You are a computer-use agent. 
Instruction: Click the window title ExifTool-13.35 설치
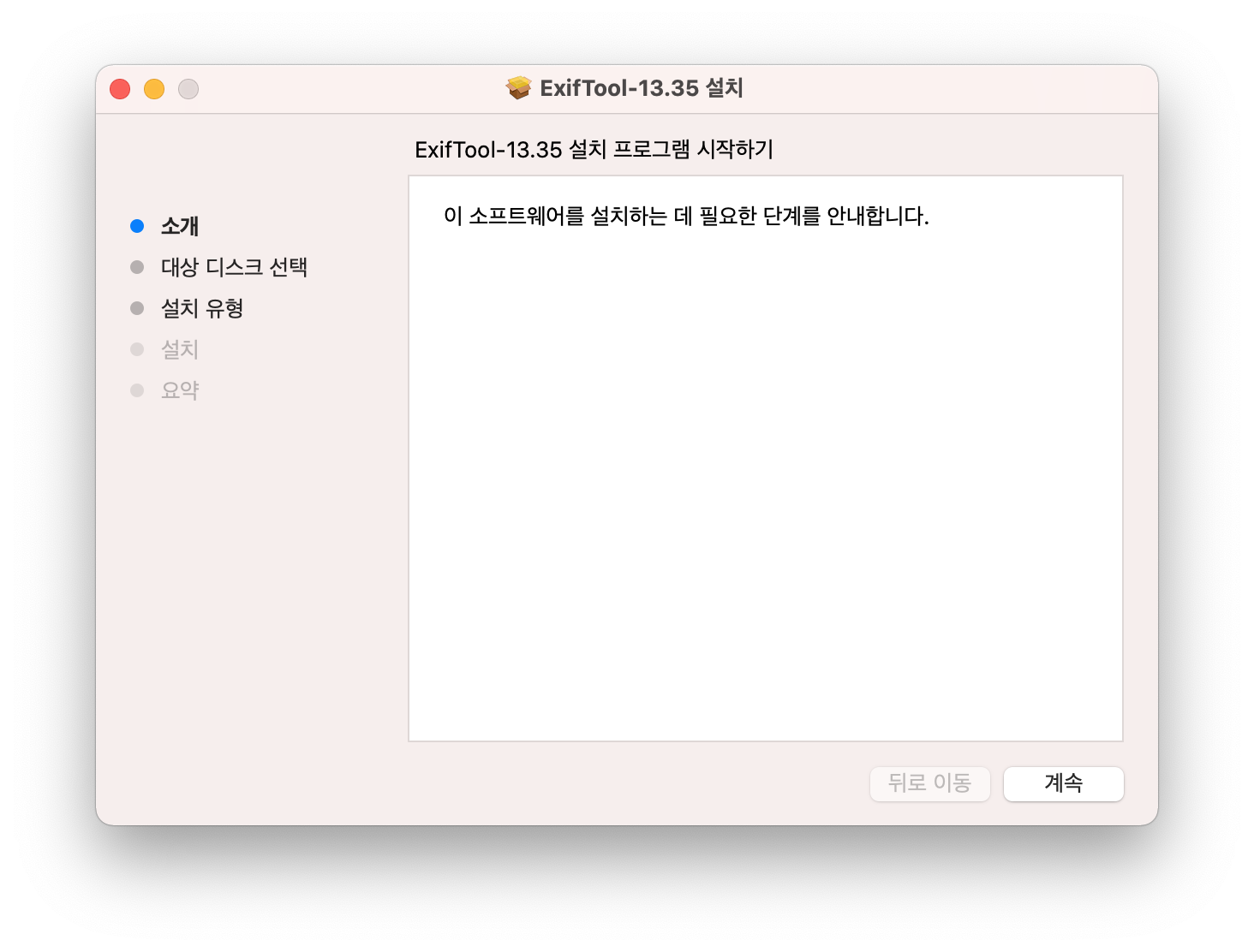pyautogui.click(x=642, y=88)
